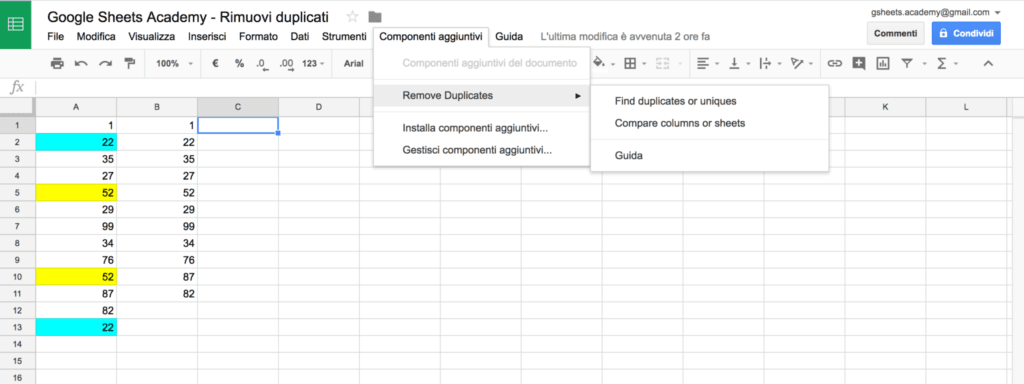Select Compare columns or sheets

(680, 123)
